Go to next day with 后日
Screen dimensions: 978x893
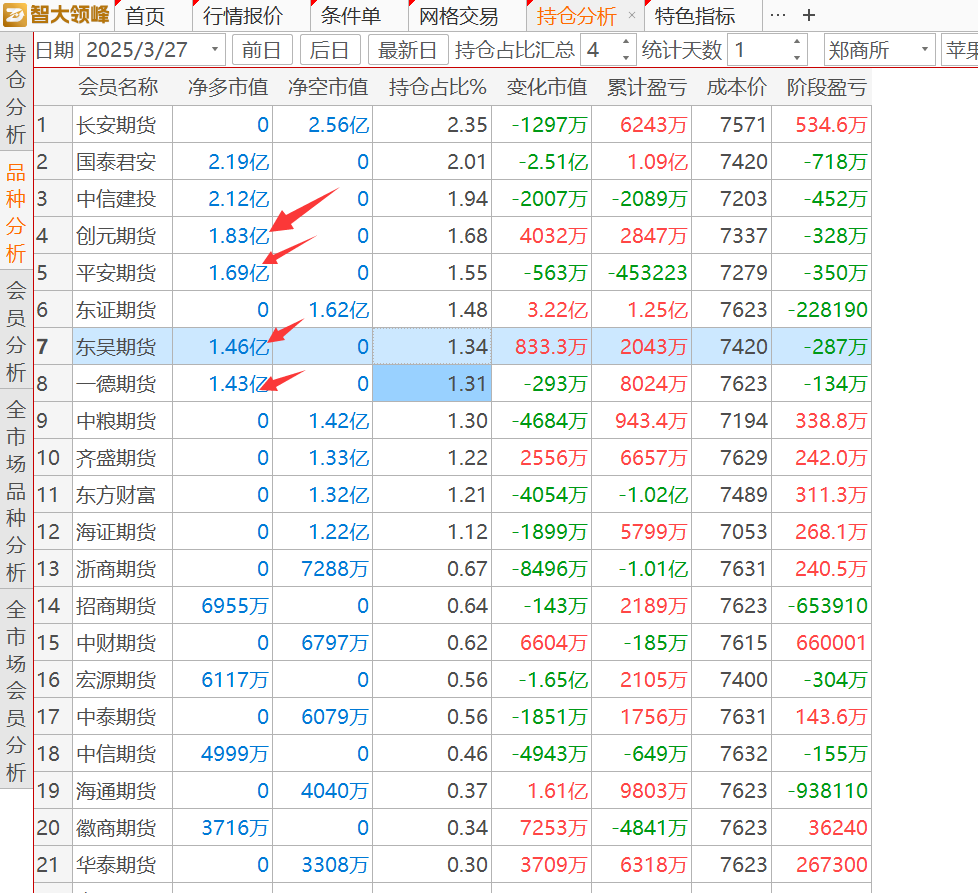[x=329, y=50]
